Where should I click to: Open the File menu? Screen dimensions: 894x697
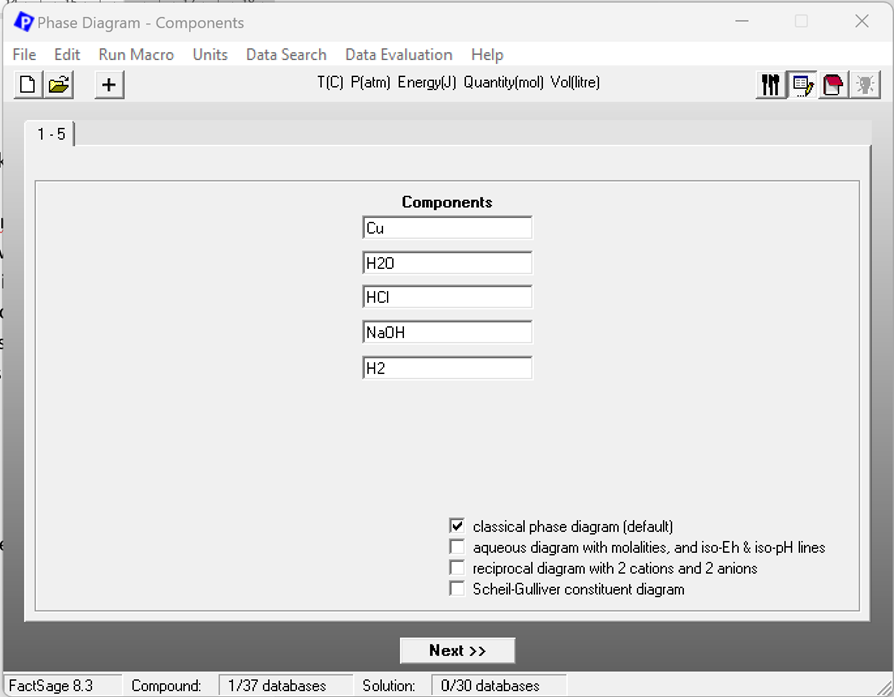pos(24,54)
